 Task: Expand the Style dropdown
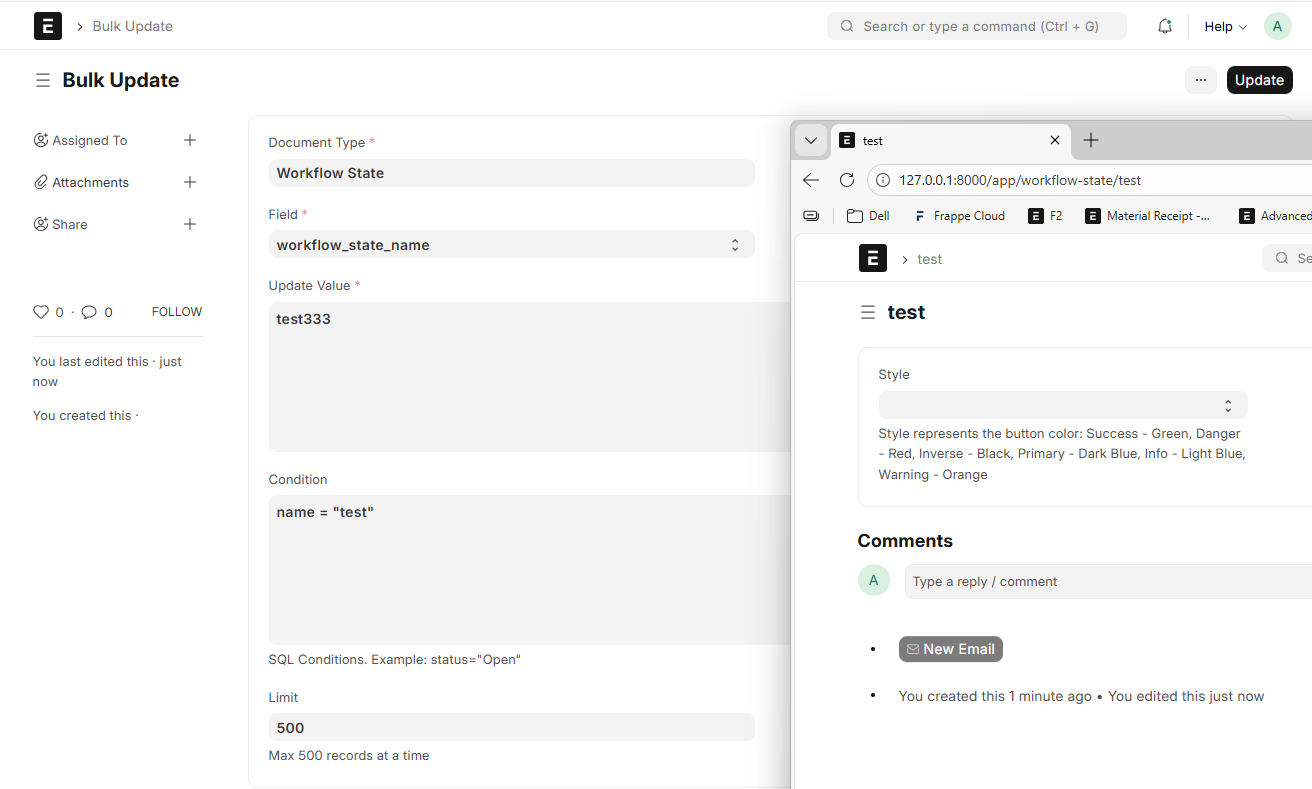click(1062, 405)
